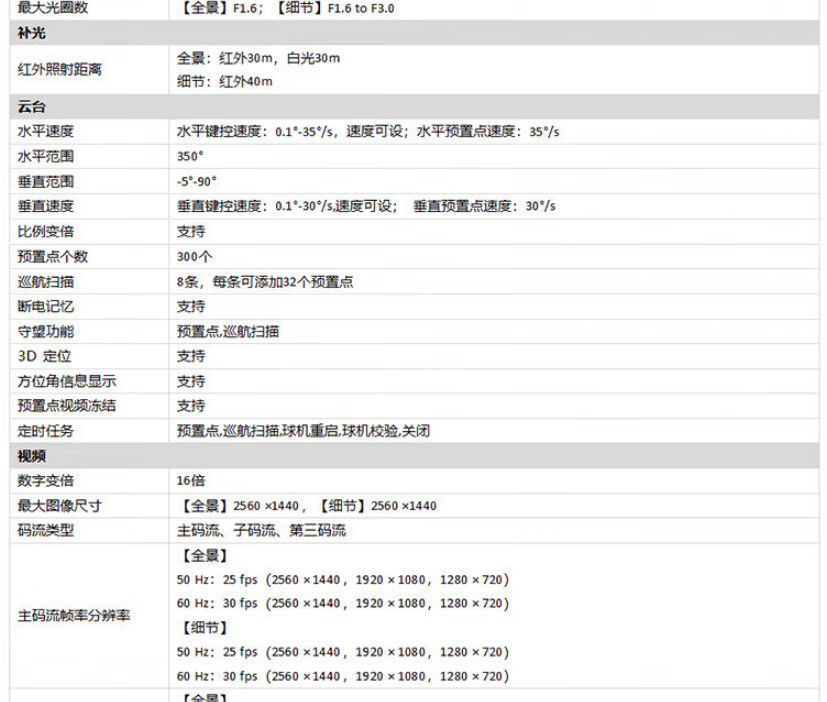Click the 比例变倍 row label
Viewport: 827px width, 702px height.
pos(45,232)
